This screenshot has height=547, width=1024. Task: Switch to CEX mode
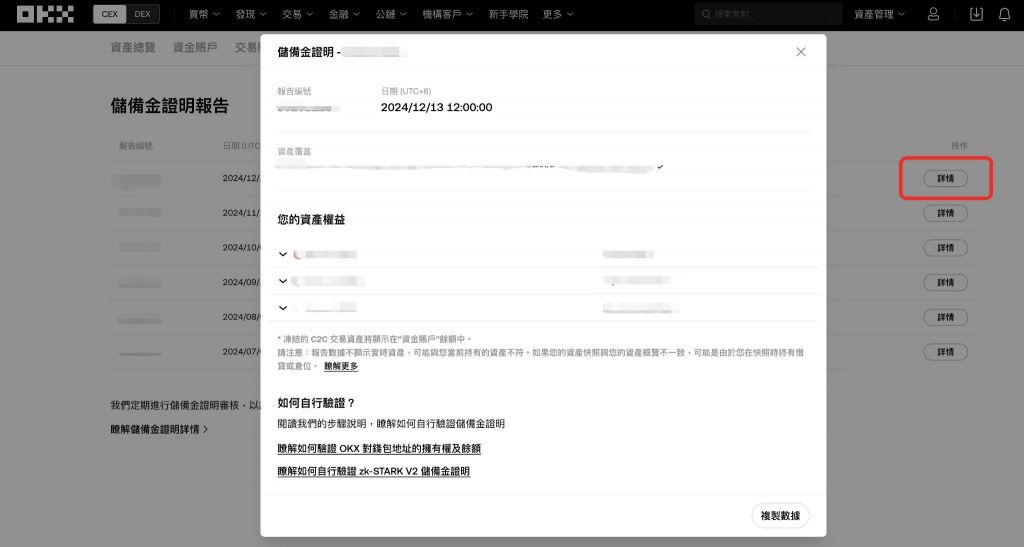pyautogui.click(x=110, y=15)
